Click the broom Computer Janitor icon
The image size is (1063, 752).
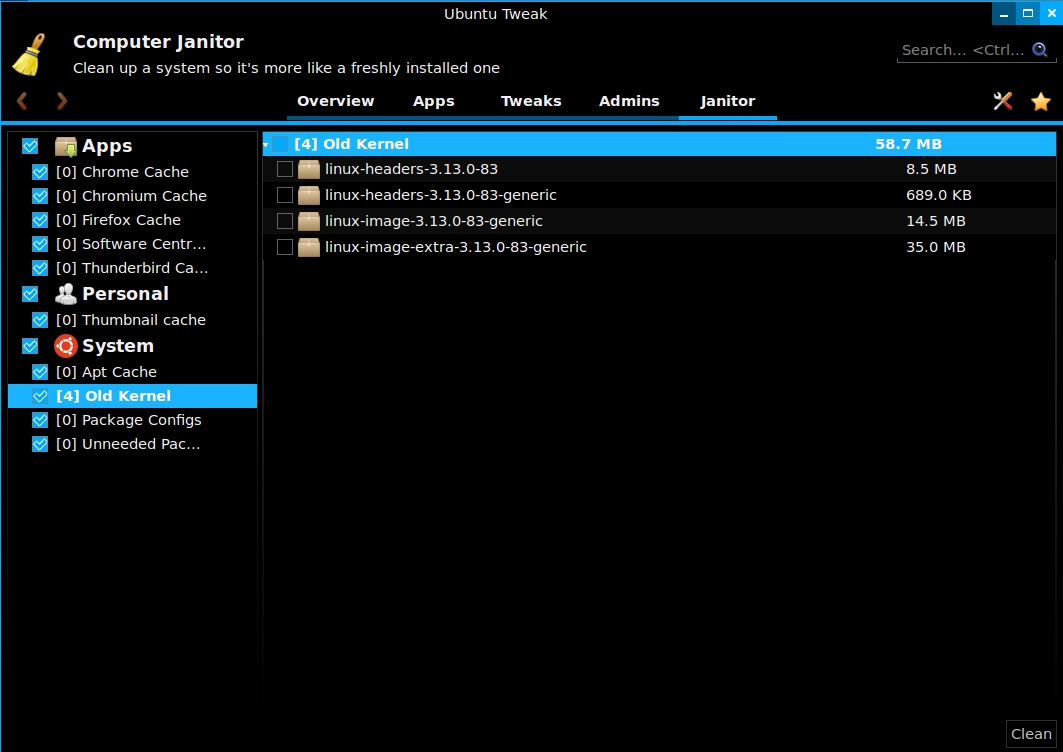click(x=30, y=55)
